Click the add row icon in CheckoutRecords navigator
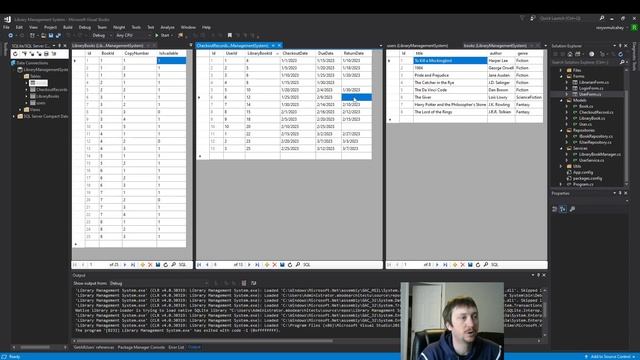This screenshot has height=360, width=640. point(267,265)
